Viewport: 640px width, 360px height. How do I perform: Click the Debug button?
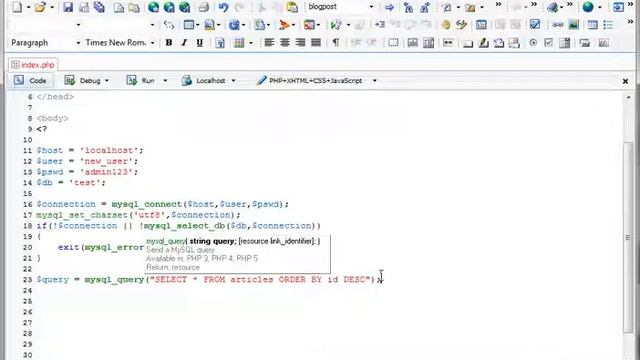point(82,81)
